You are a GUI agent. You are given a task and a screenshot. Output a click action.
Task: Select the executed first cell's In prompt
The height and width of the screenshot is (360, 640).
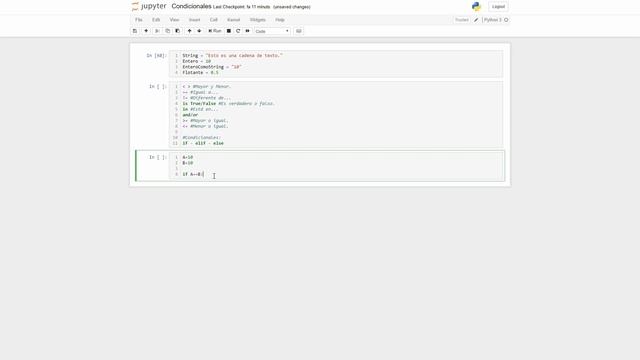tap(156, 56)
